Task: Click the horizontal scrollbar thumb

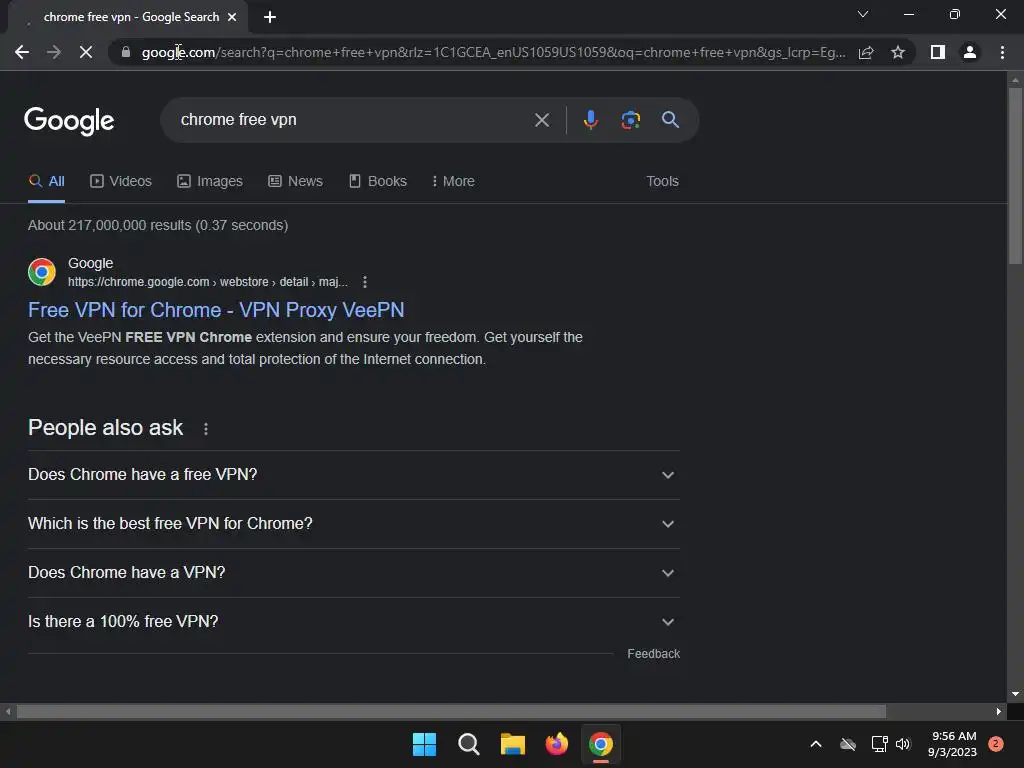Action: [451, 711]
